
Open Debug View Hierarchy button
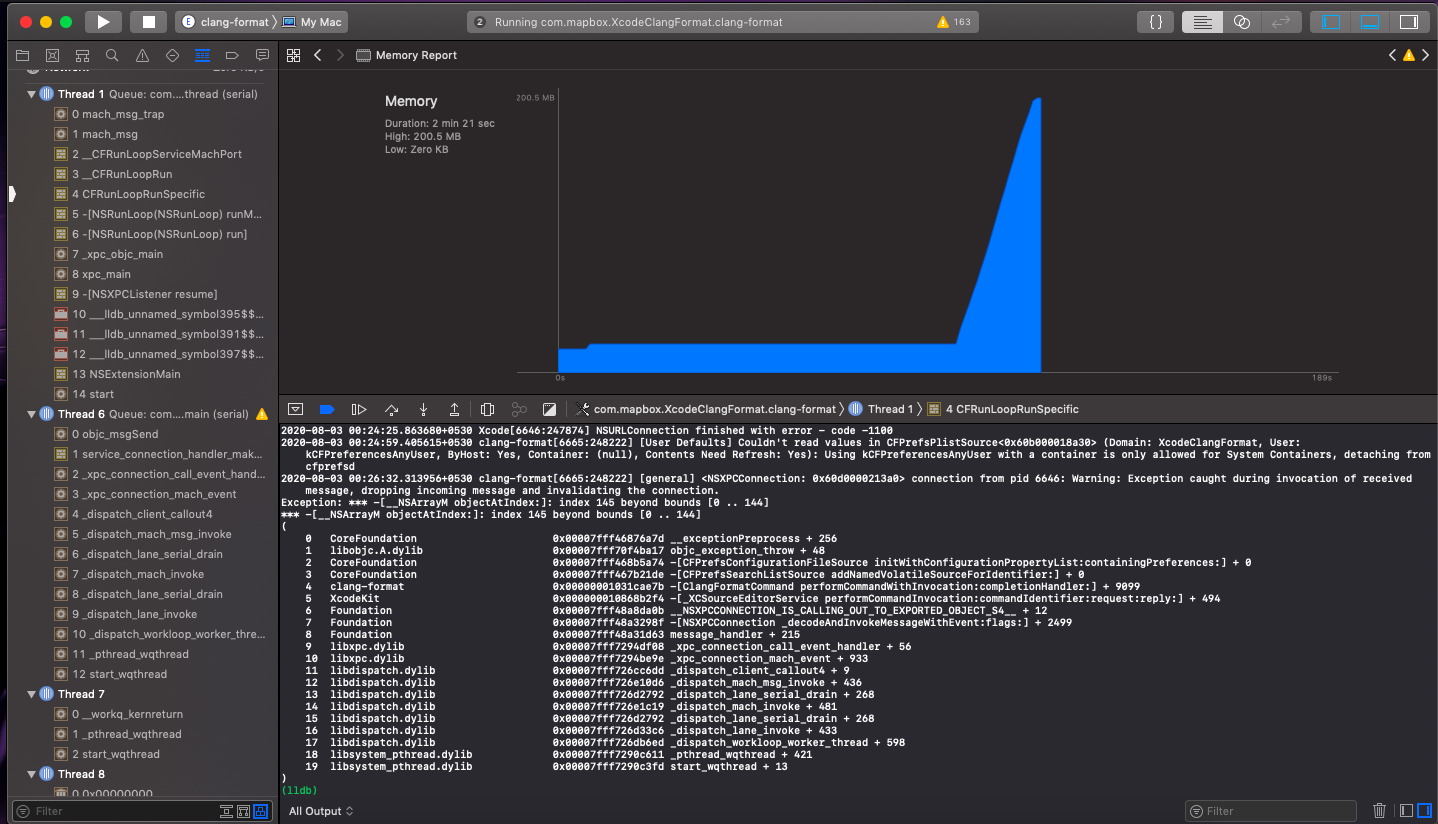pos(487,409)
